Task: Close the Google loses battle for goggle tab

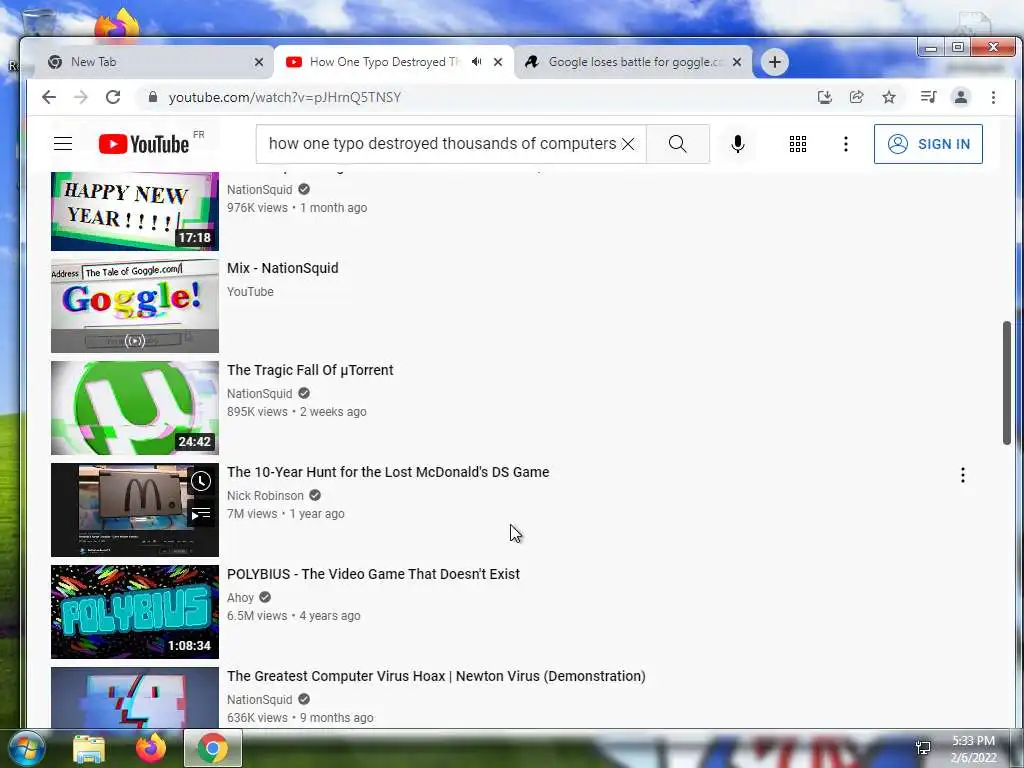Action: pyautogui.click(x=737, y=62)
